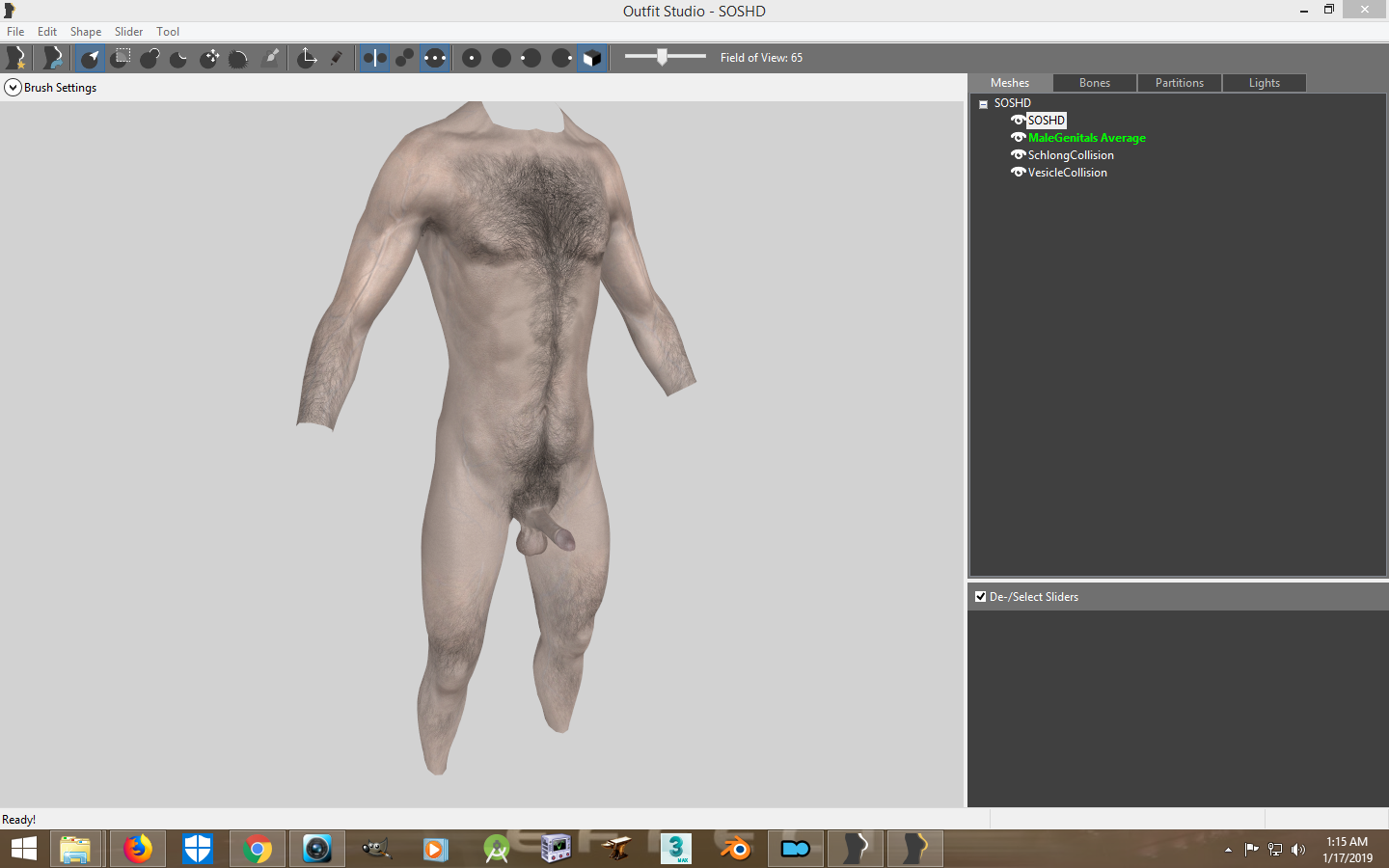Select the spiky Smooth brush tool
Screen dimensions: 1389x868
tap(238, 58)
